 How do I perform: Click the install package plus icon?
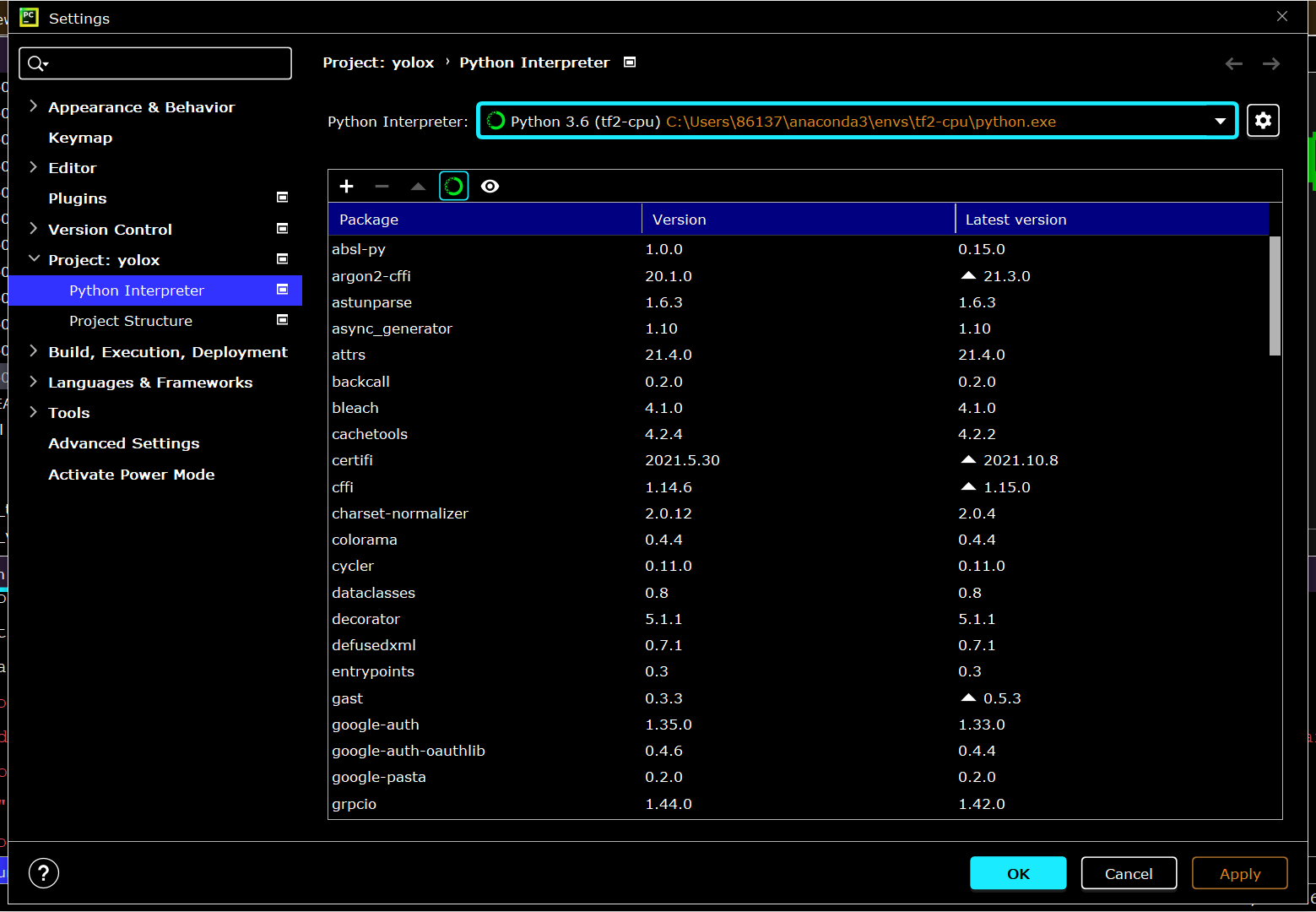346,187
